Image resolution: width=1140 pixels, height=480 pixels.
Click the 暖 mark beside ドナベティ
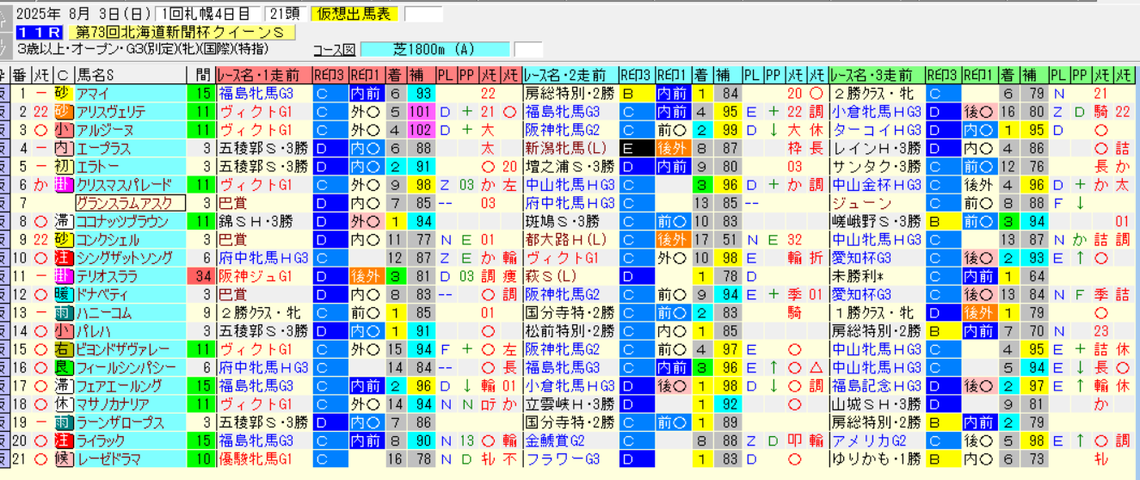pos(63,295)
